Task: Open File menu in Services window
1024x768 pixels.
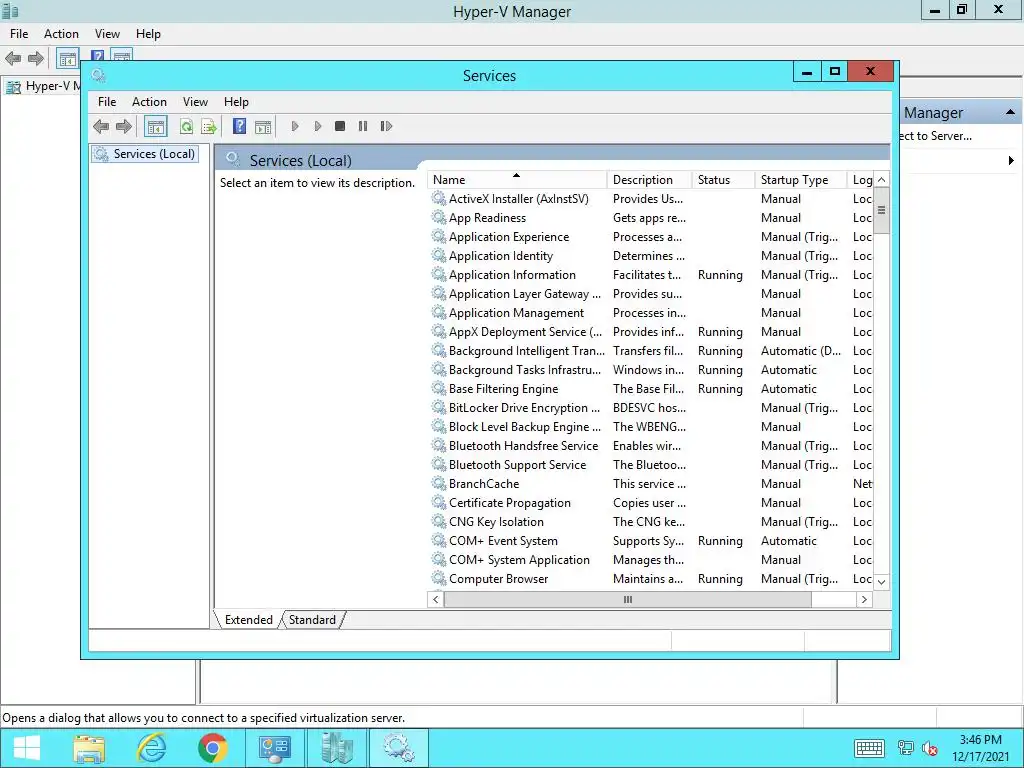Action: 107,102
